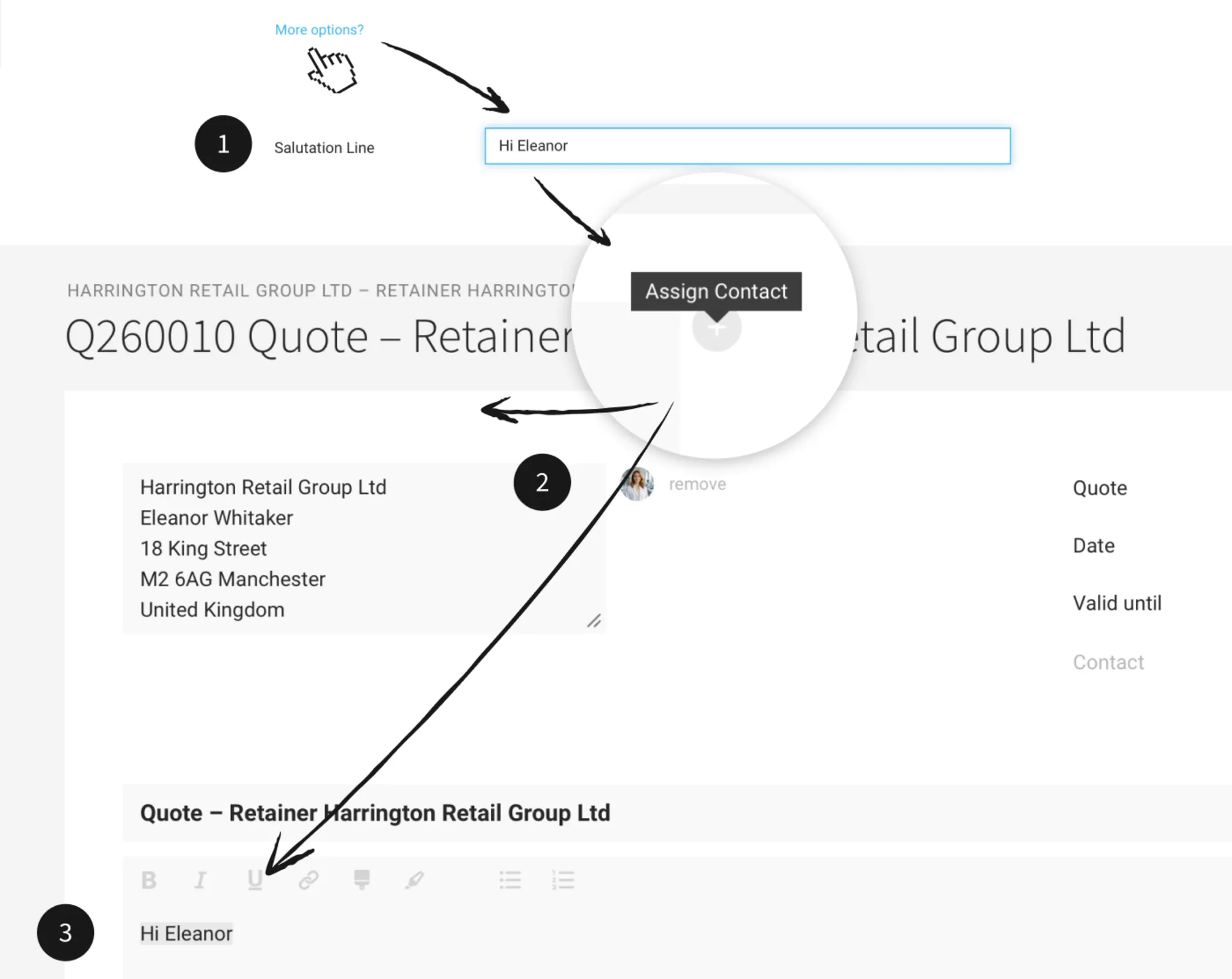
Task: Click the Contact label on the right
Action: point(1108,662)
